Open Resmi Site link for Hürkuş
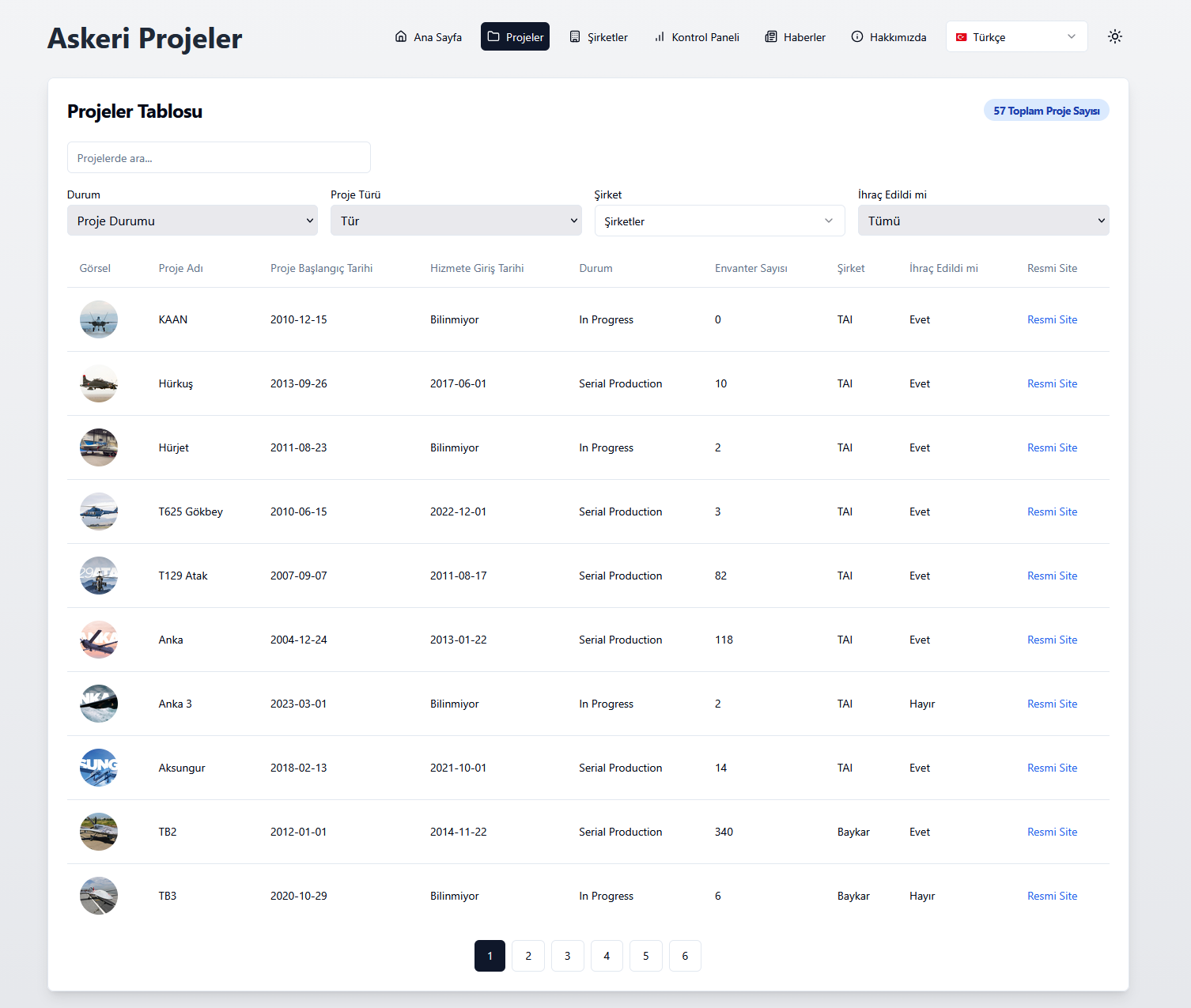The image size is (1191, 1008). coord(1052,383)
